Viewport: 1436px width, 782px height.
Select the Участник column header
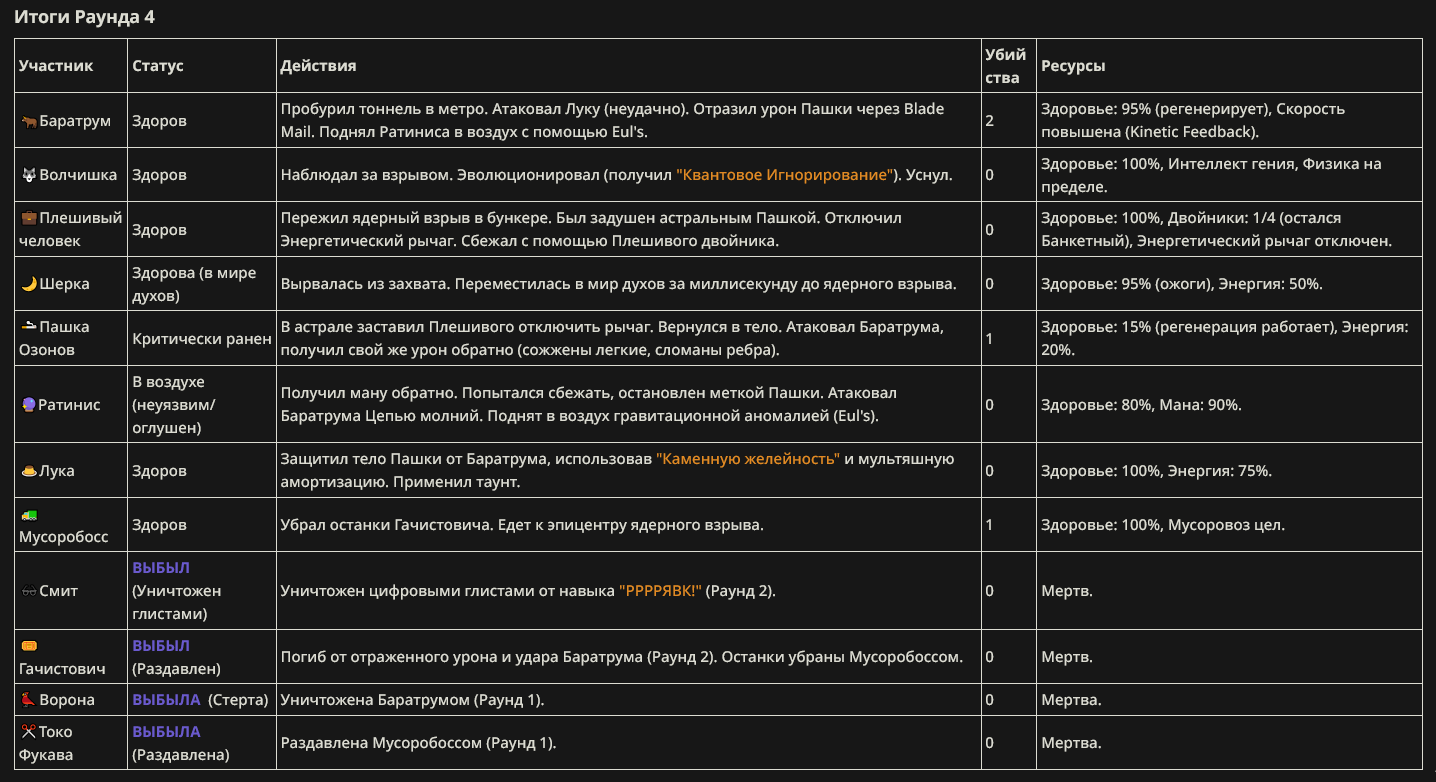(56, 66)
